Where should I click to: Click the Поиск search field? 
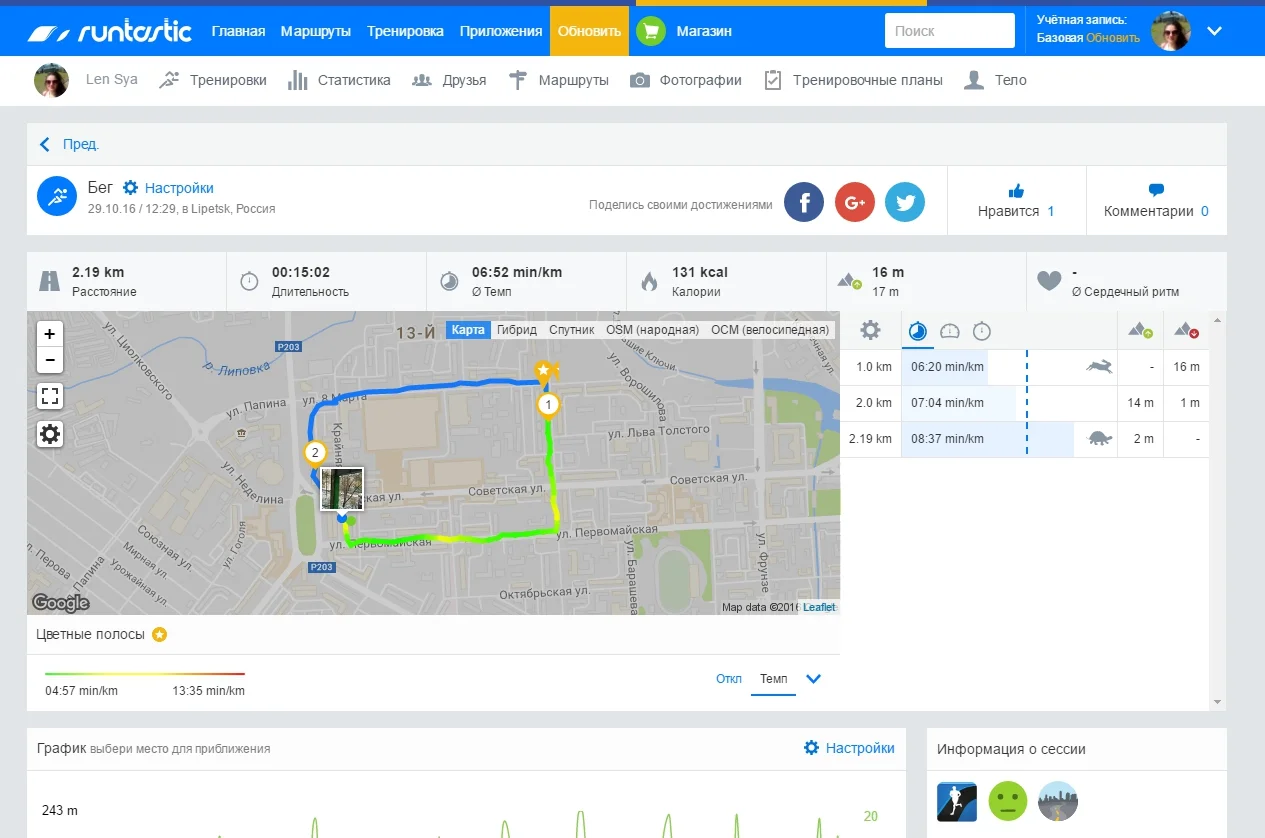point(949,31)
